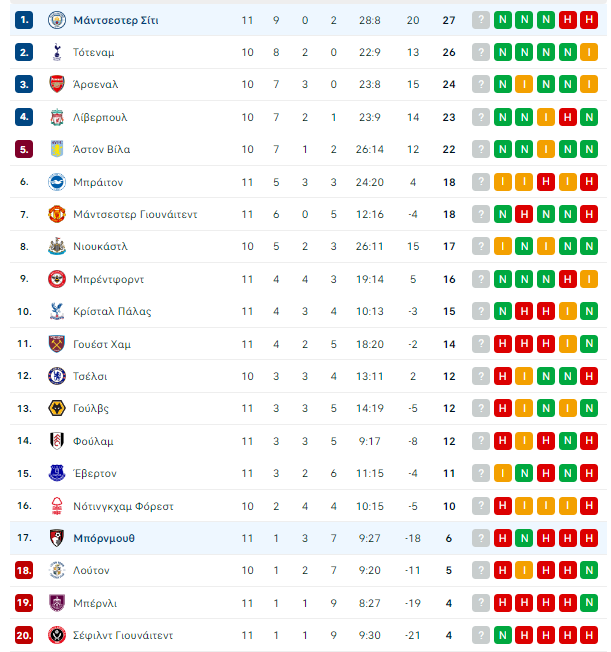The image size is (611, 652).
Task: Click the Brentford club crest
Action: 57,279
